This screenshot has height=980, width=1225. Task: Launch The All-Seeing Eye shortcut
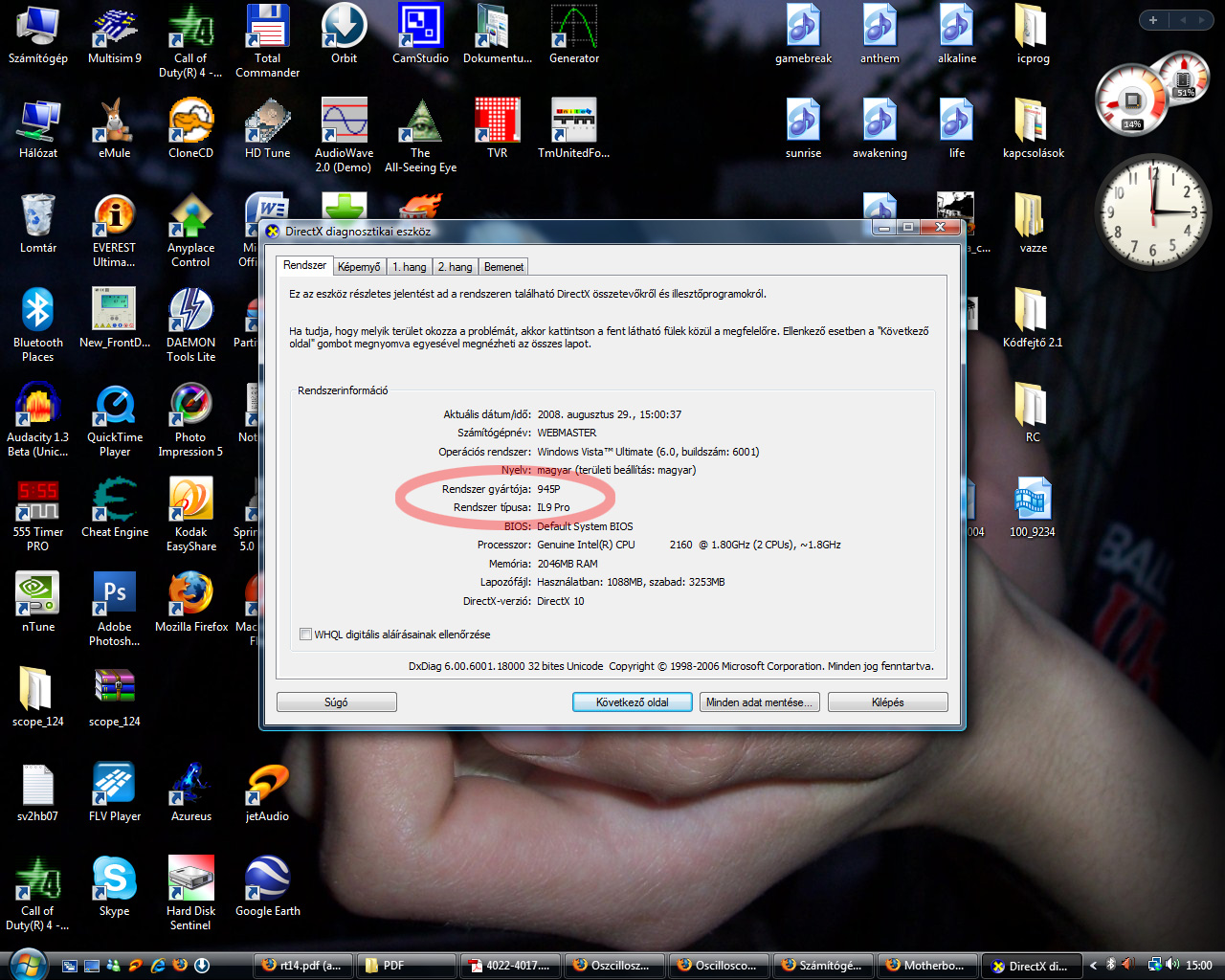(421, 136)
